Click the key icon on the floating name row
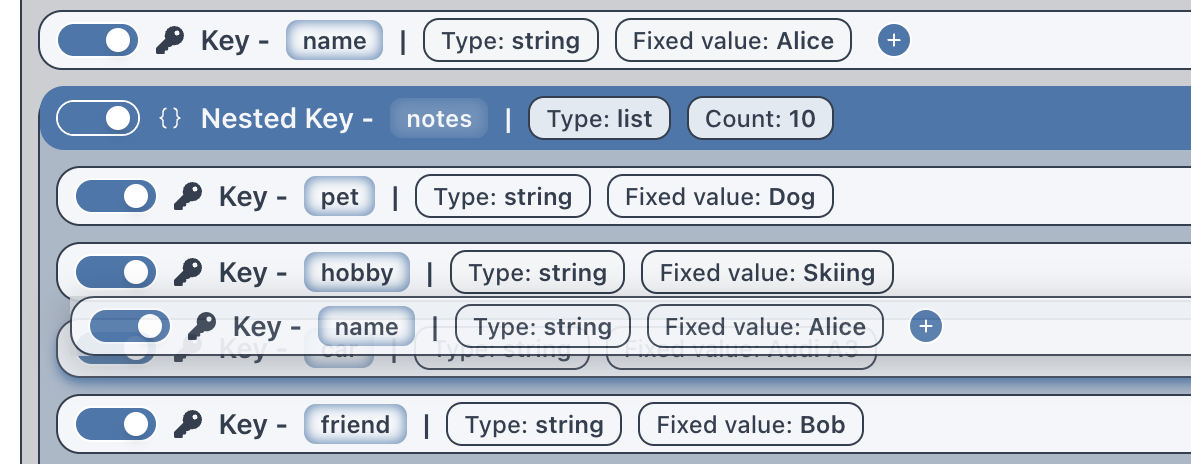 click(201, 327)
